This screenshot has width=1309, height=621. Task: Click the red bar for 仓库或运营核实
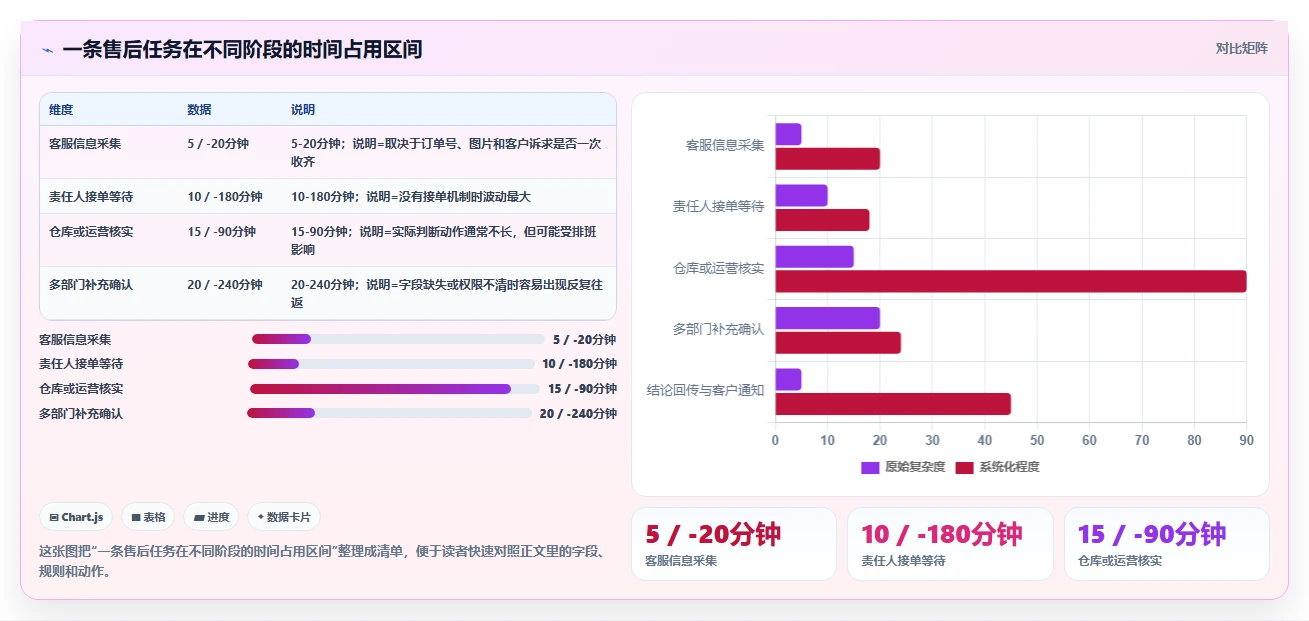(x=1011, y=281)
